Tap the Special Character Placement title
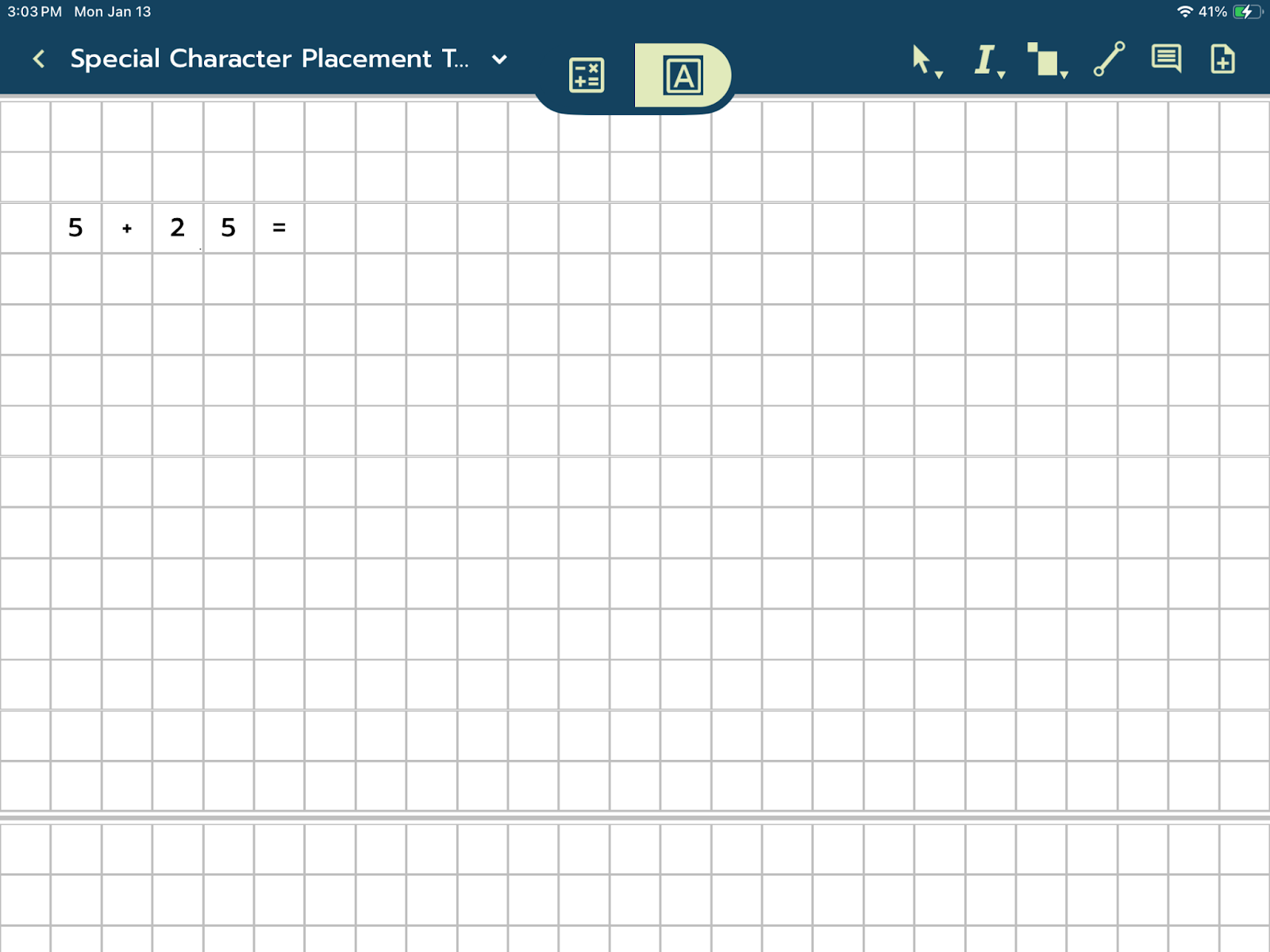This screenshot has height=952, width=1270. 269,59
